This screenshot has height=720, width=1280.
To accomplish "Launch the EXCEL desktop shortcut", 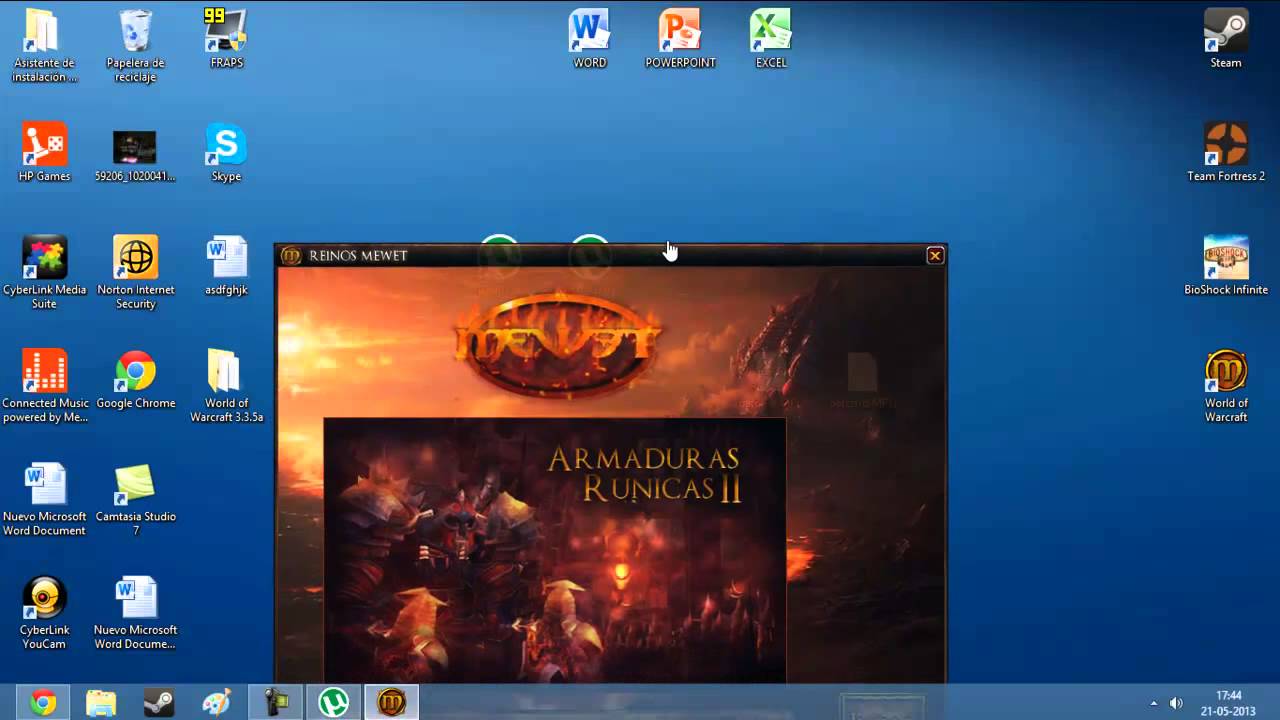I will pyautogui.click(x=771, y=39).
